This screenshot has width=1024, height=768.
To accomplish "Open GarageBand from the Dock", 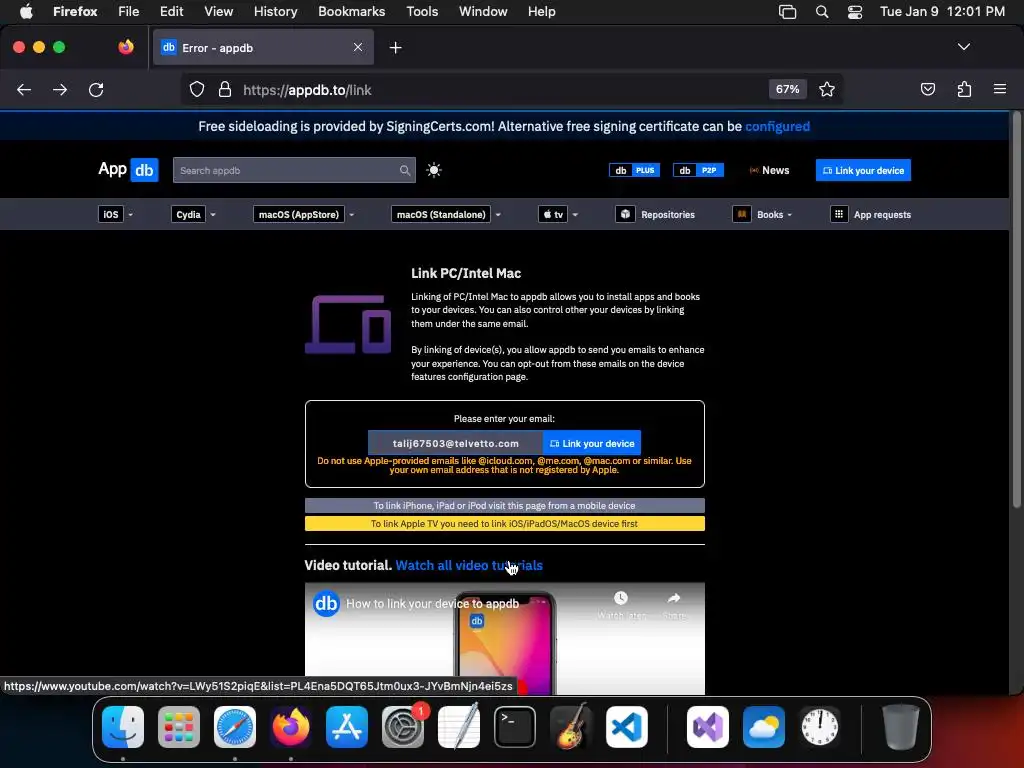I will [571, 727].
